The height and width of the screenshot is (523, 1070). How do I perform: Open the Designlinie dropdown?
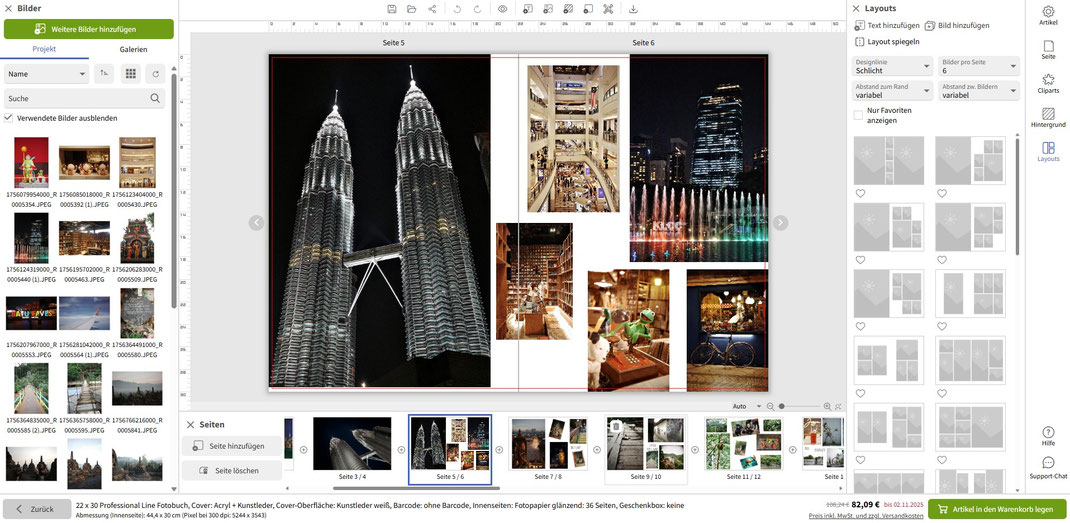[890, 67]
